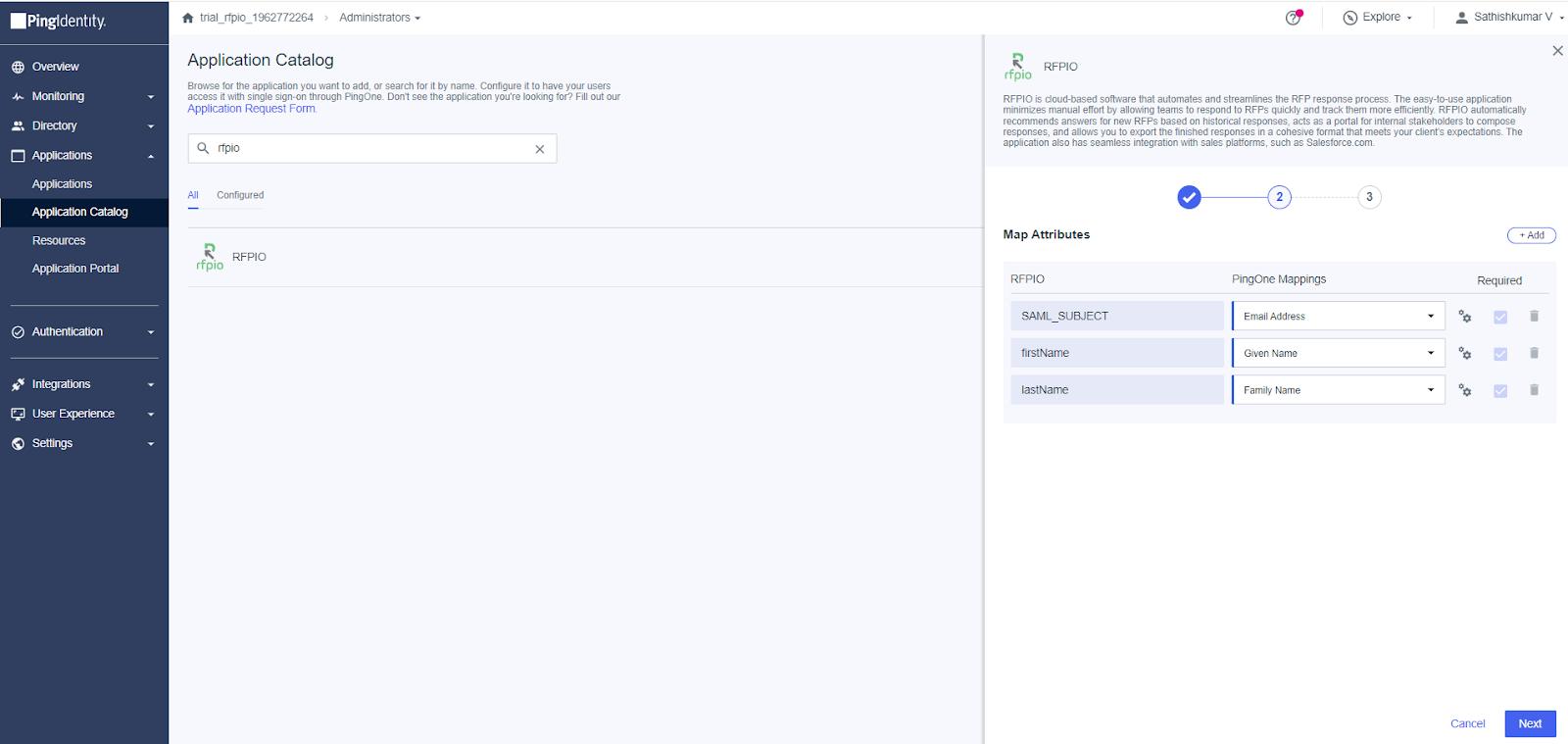
Task: Click the Integrations plug icon
Action: 18,384
